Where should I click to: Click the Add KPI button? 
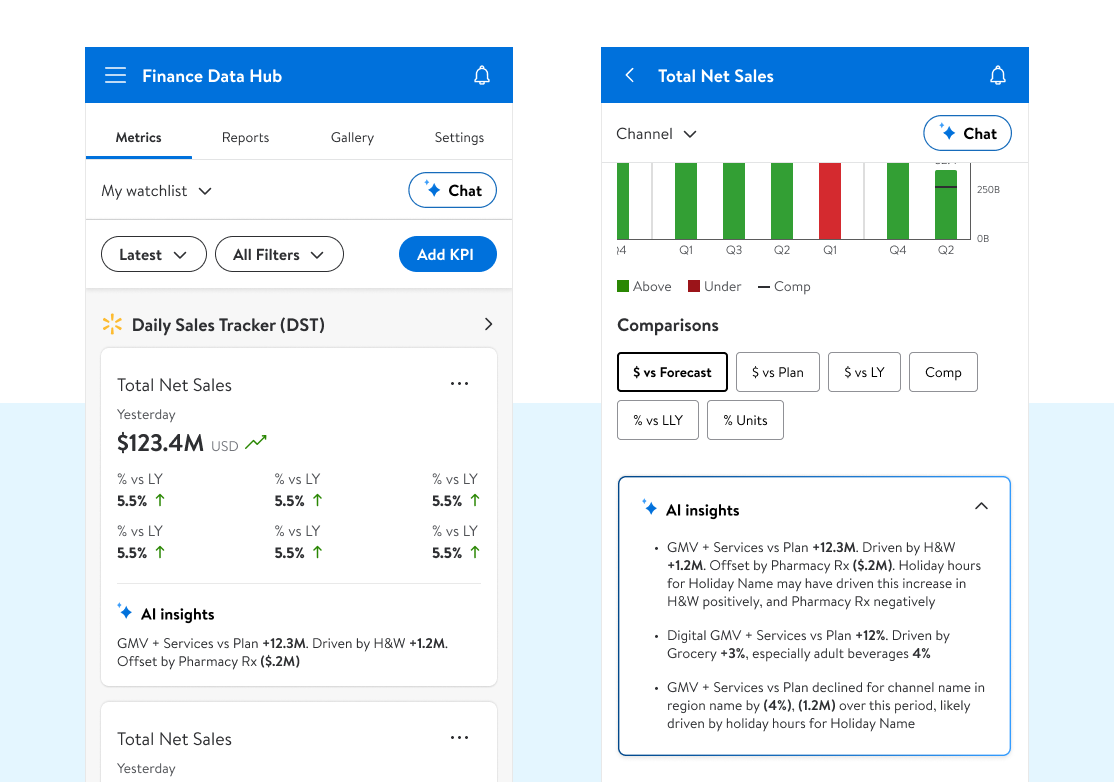click(447, 255)
